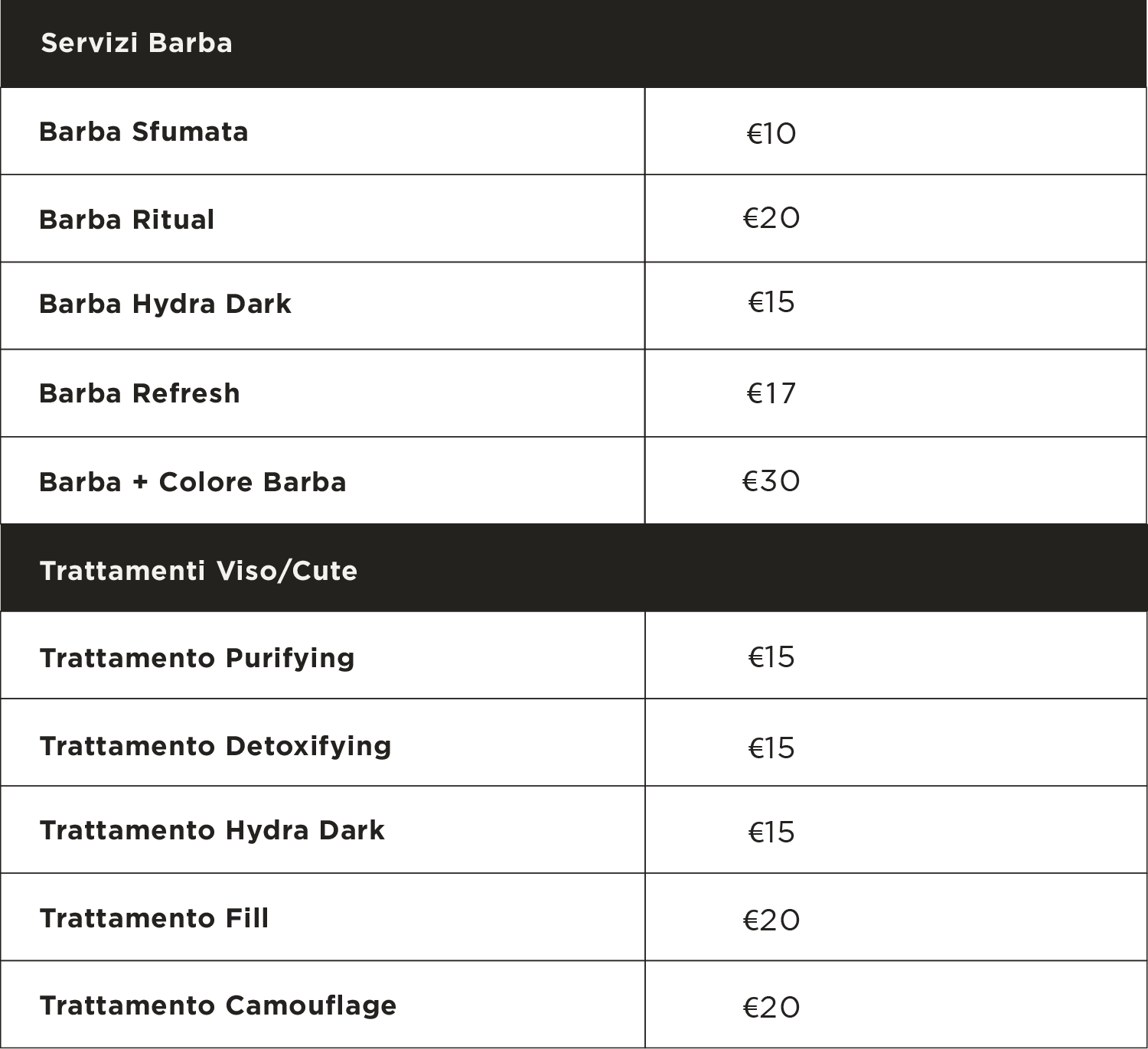Select the Barba Ritual service name
1148x1049 pixels.
pos(127,220)
